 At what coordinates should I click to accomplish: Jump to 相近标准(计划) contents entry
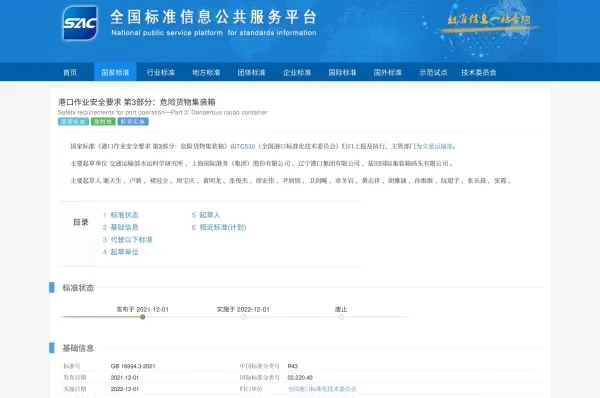(x=219, y=227)
